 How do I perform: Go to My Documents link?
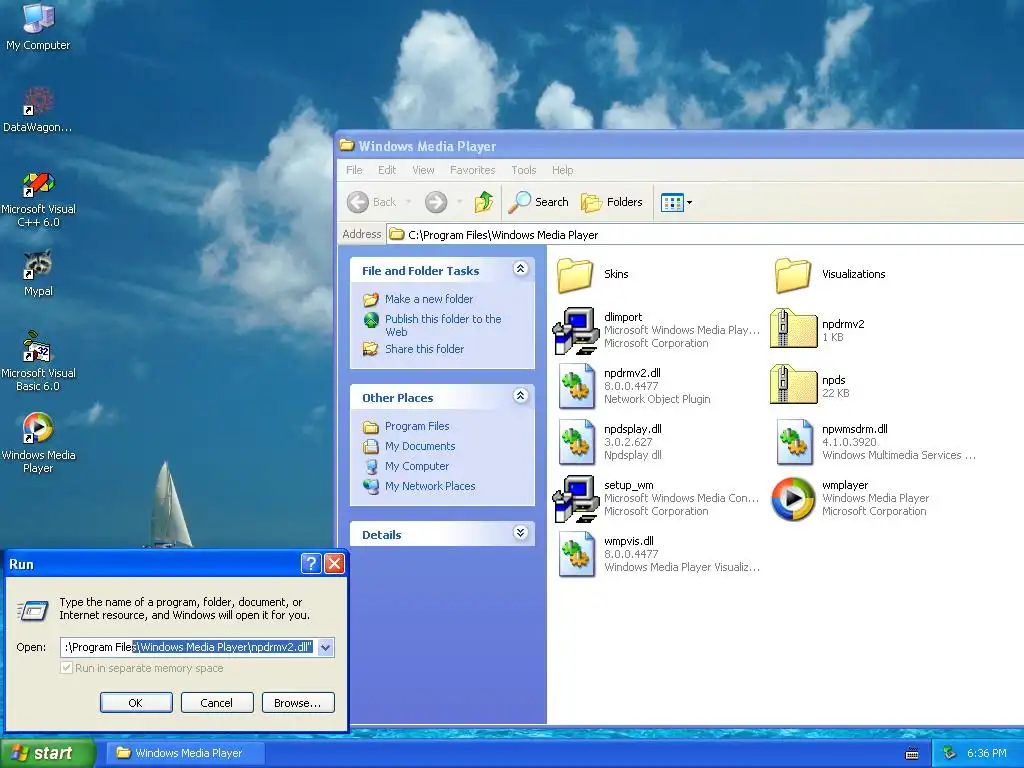point(420,446)
